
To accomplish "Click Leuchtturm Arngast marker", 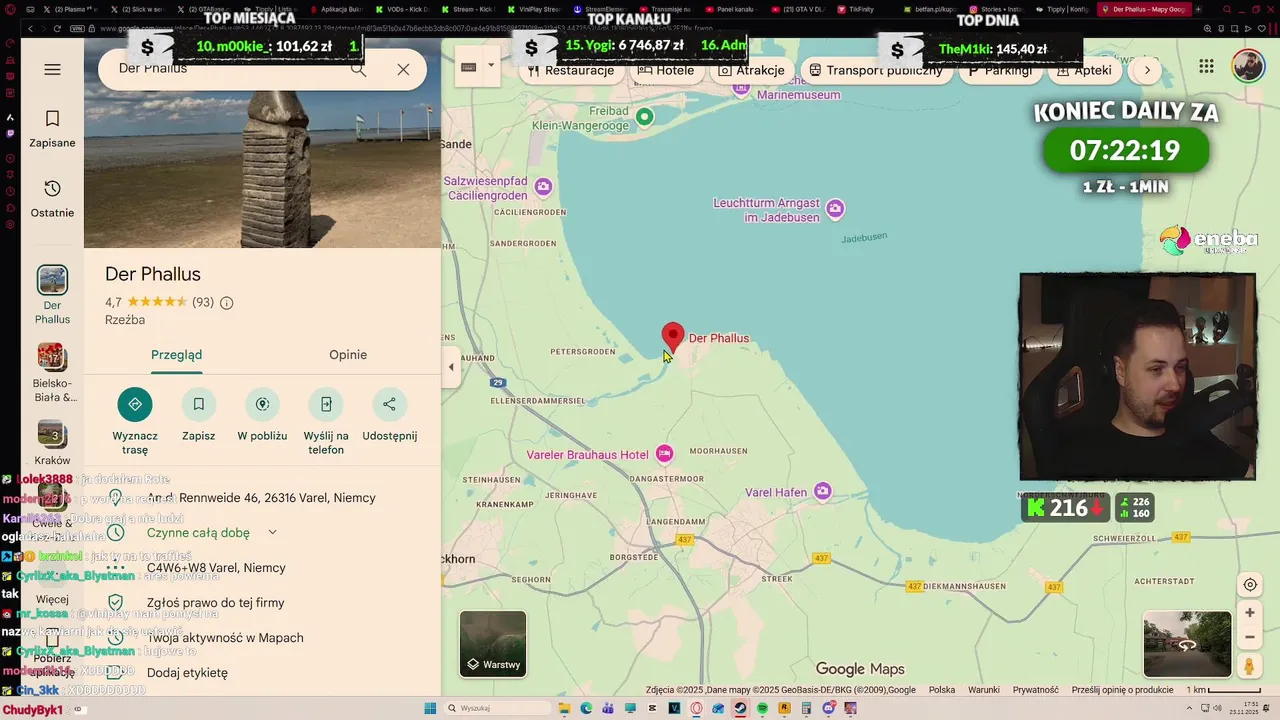I will point(835,208).
